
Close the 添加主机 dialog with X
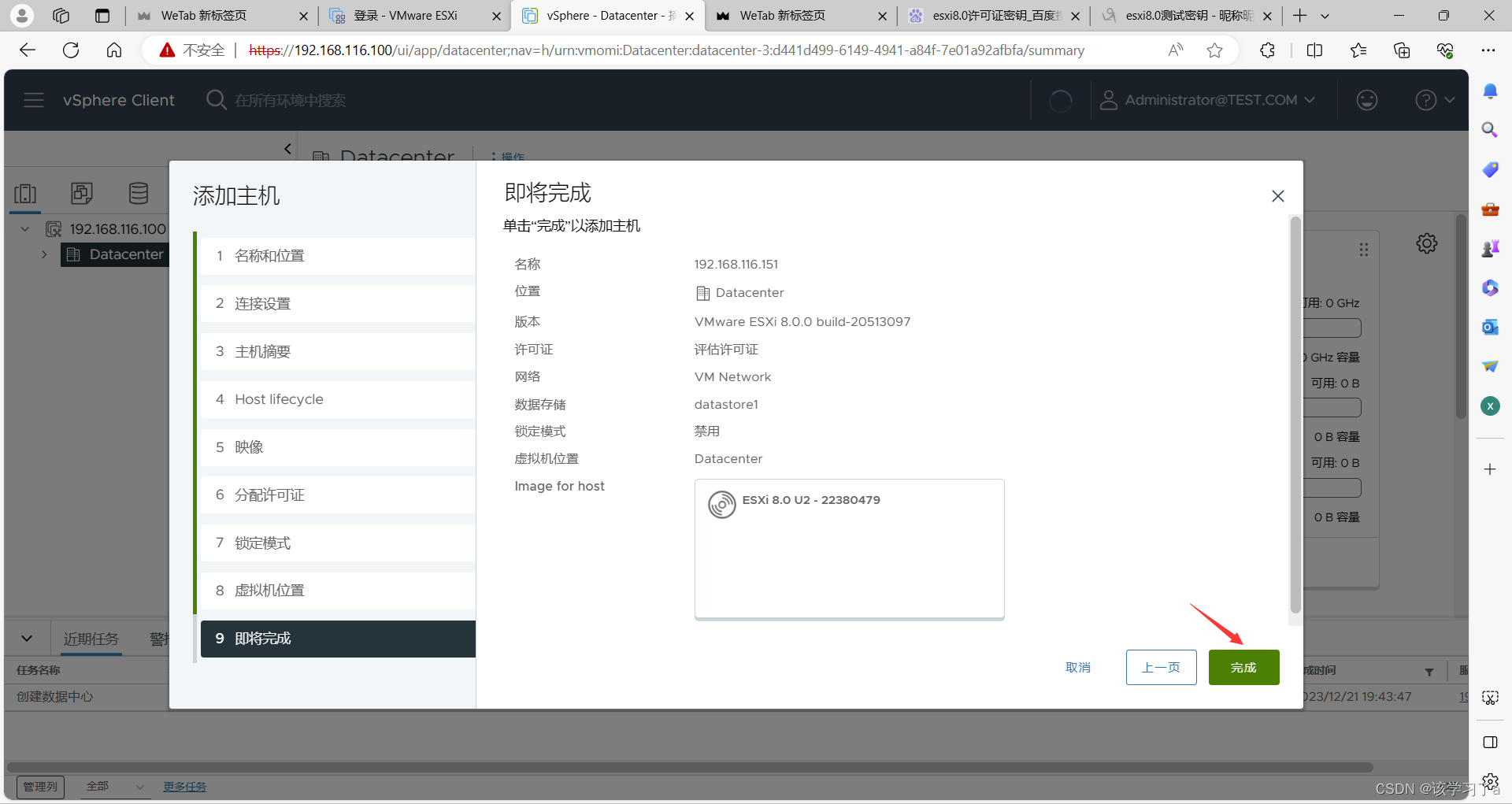(1277, 196)
